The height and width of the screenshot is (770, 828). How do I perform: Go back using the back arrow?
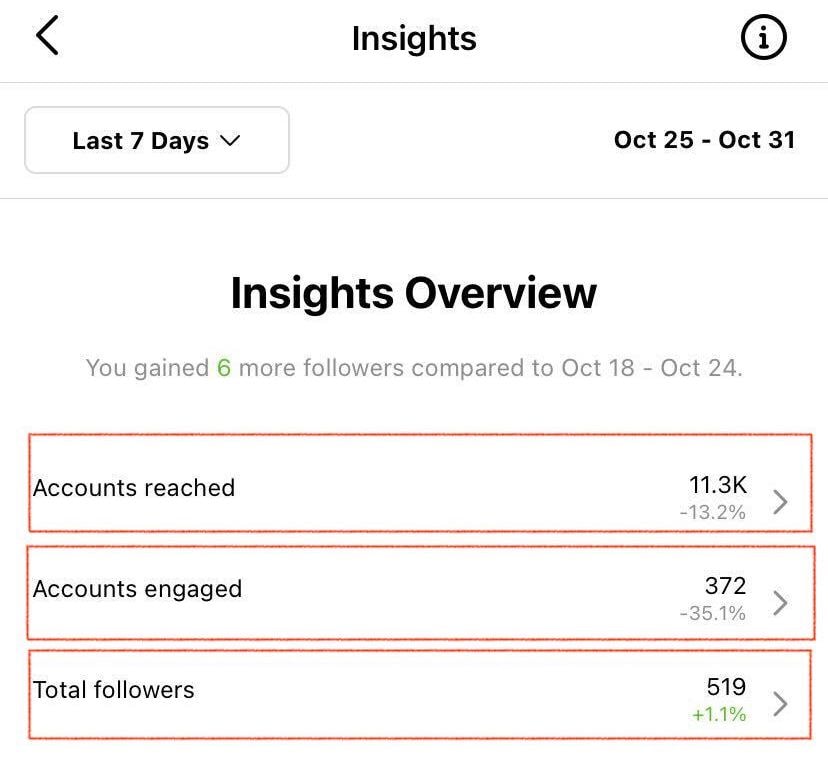[47, 37]
